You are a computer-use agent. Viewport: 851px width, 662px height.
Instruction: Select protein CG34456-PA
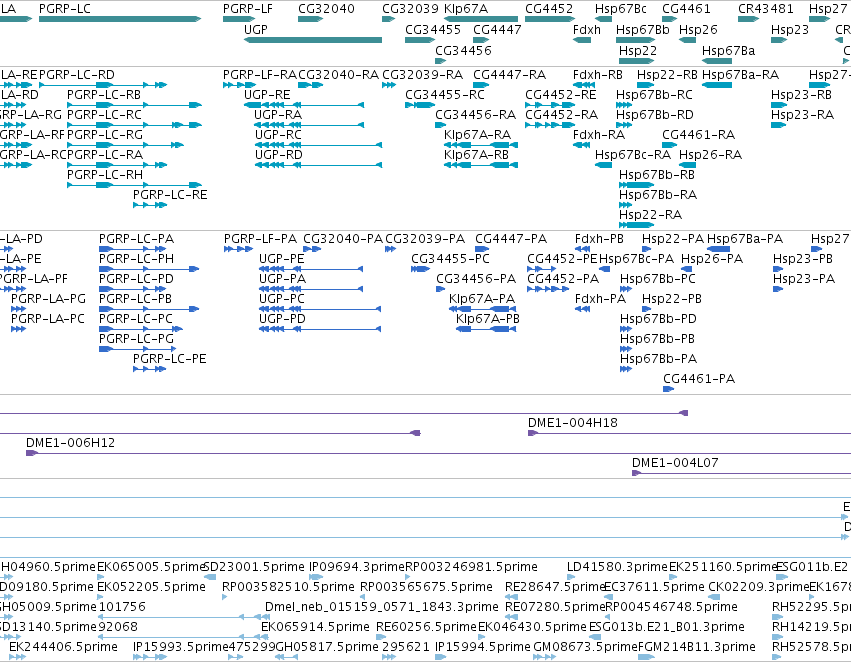pyautogui.click(x=476, y=279)
